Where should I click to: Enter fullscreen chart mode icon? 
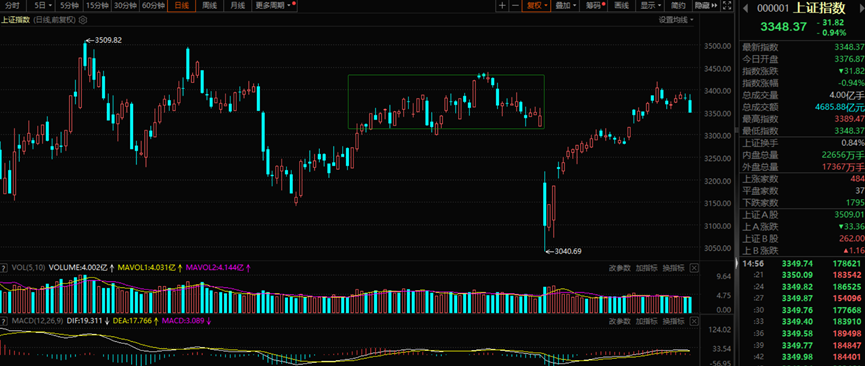point(728,6)
